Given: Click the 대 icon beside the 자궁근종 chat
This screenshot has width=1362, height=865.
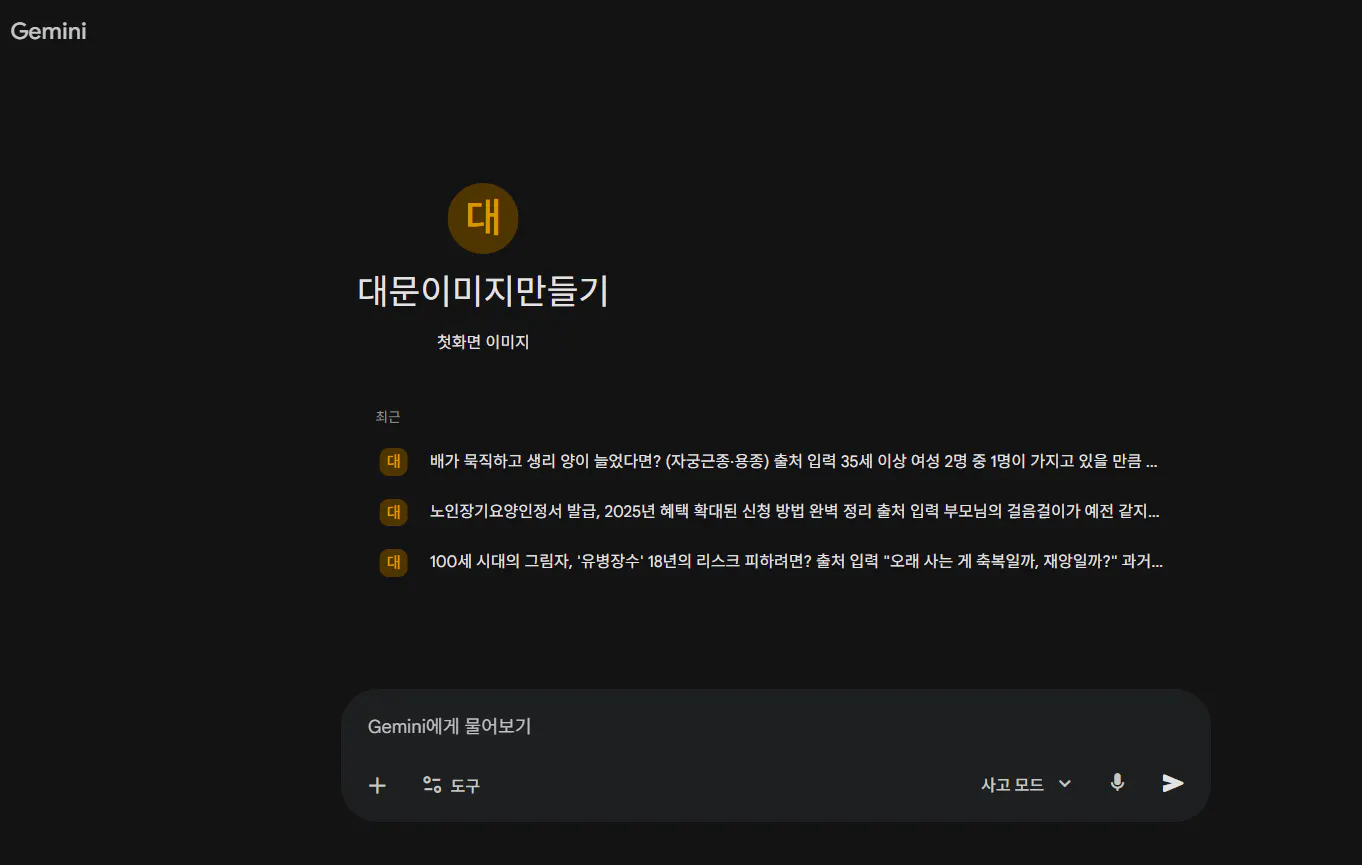Looking at the screenshot, I should click(393, 461).
